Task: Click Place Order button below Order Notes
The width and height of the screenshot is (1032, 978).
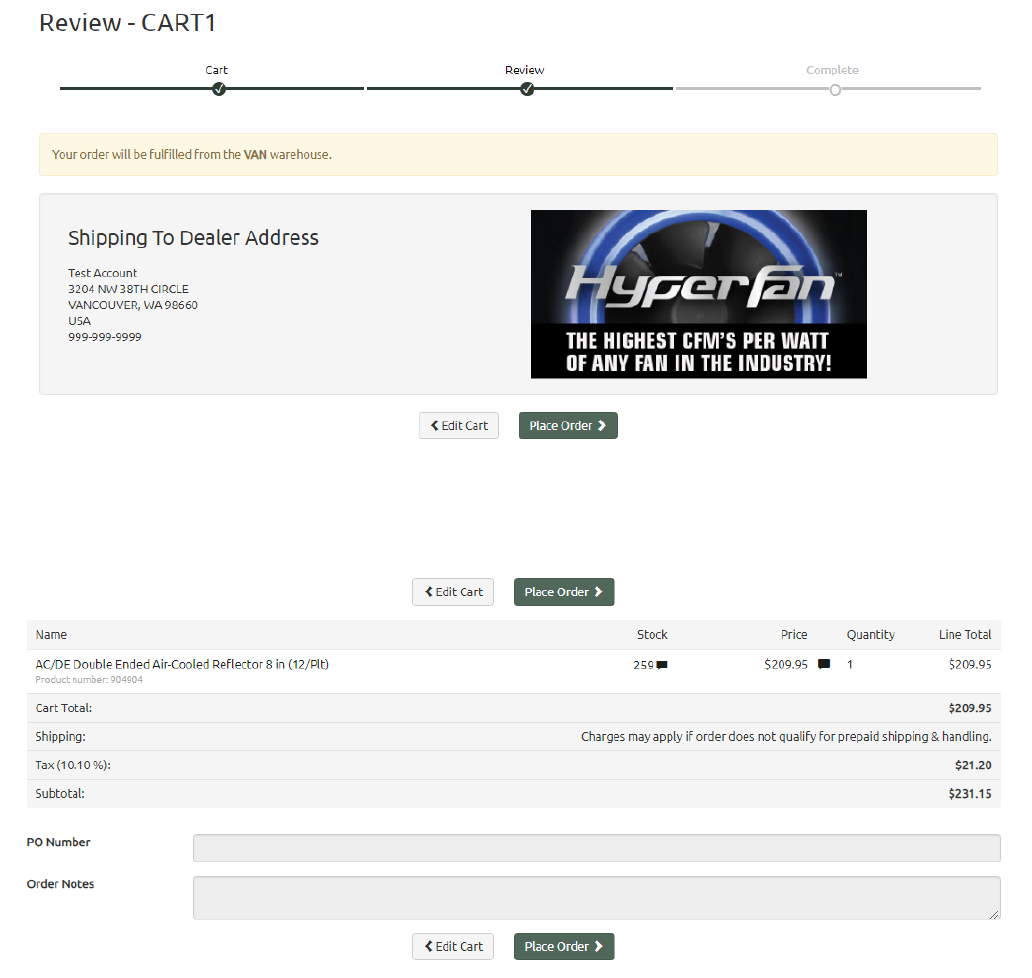Action: (563, 946)
